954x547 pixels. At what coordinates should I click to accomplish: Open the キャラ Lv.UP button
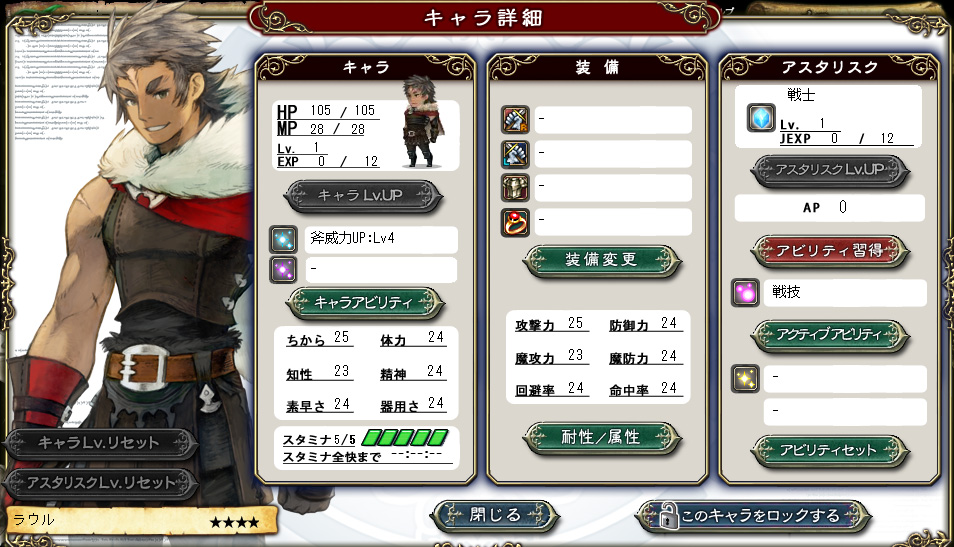pos(363,196)
